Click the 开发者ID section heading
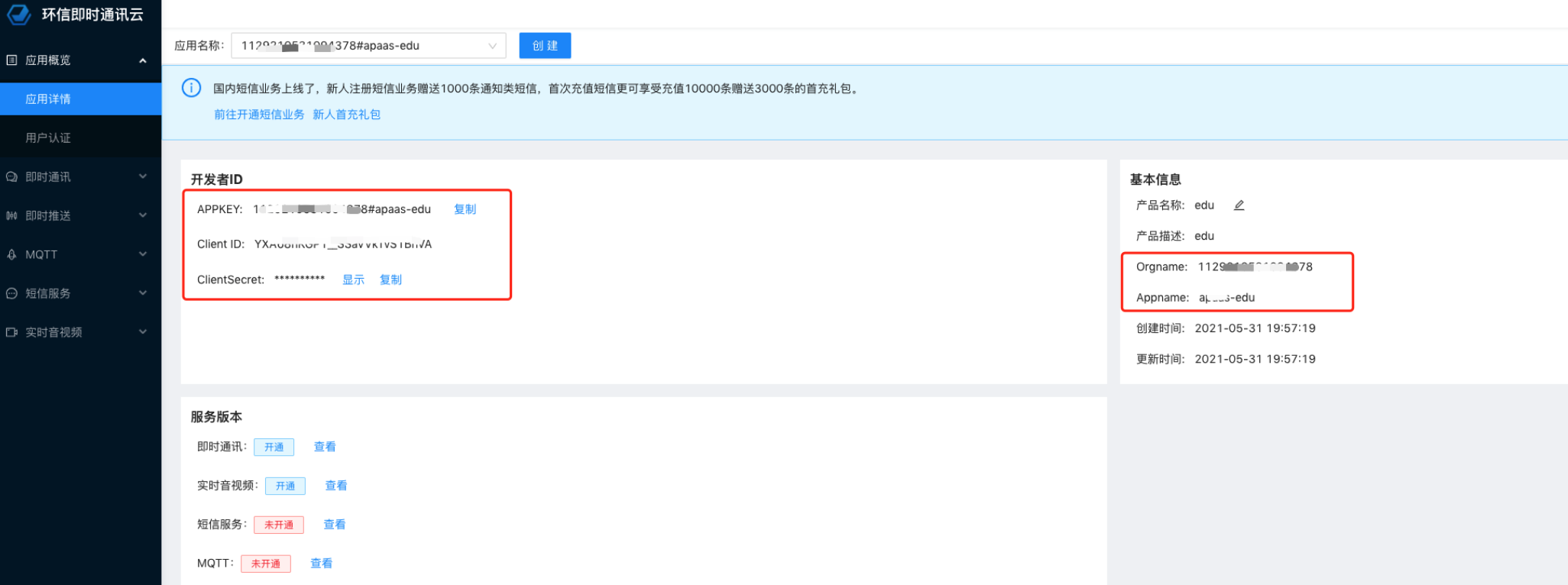The height and width of the screenshot is (585, 1568). pos(216,179)
